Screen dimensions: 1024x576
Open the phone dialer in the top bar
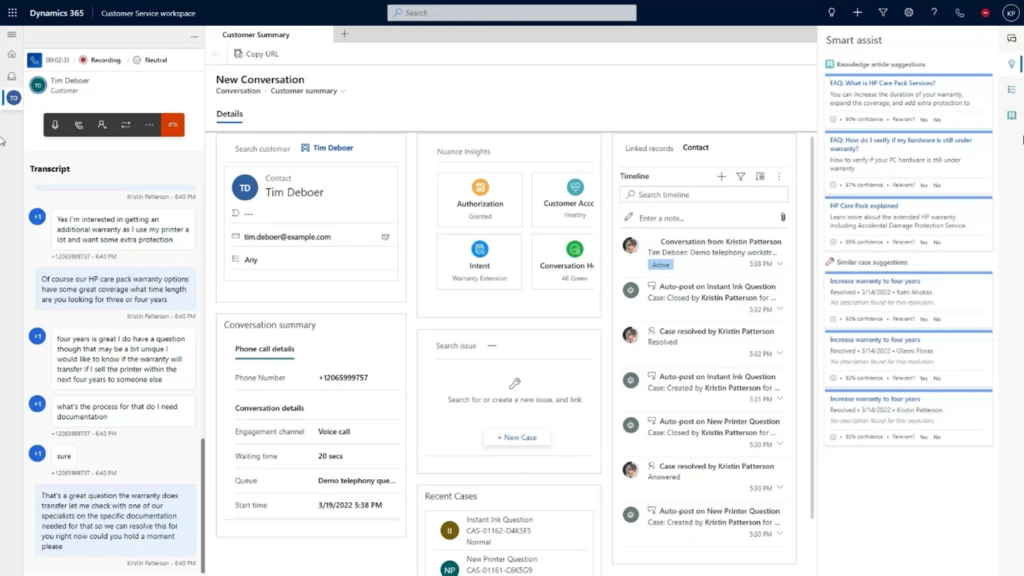tap(958, 12)
